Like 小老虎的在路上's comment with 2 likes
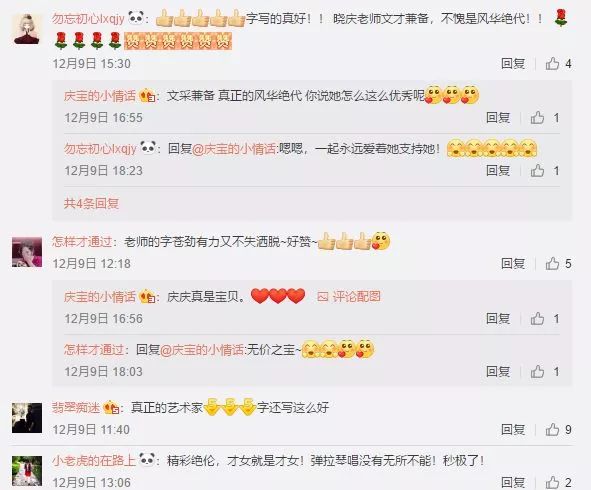 point(552,482)
